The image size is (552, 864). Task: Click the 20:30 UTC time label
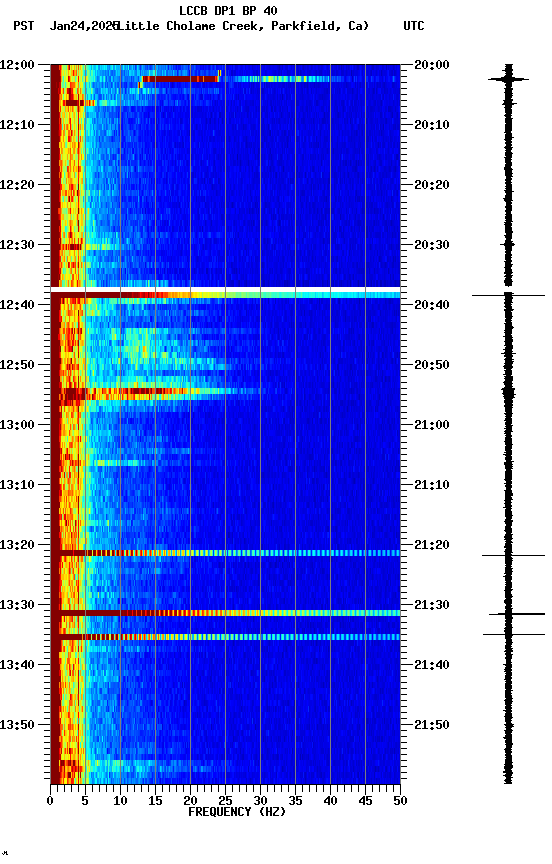coord(431,245)
